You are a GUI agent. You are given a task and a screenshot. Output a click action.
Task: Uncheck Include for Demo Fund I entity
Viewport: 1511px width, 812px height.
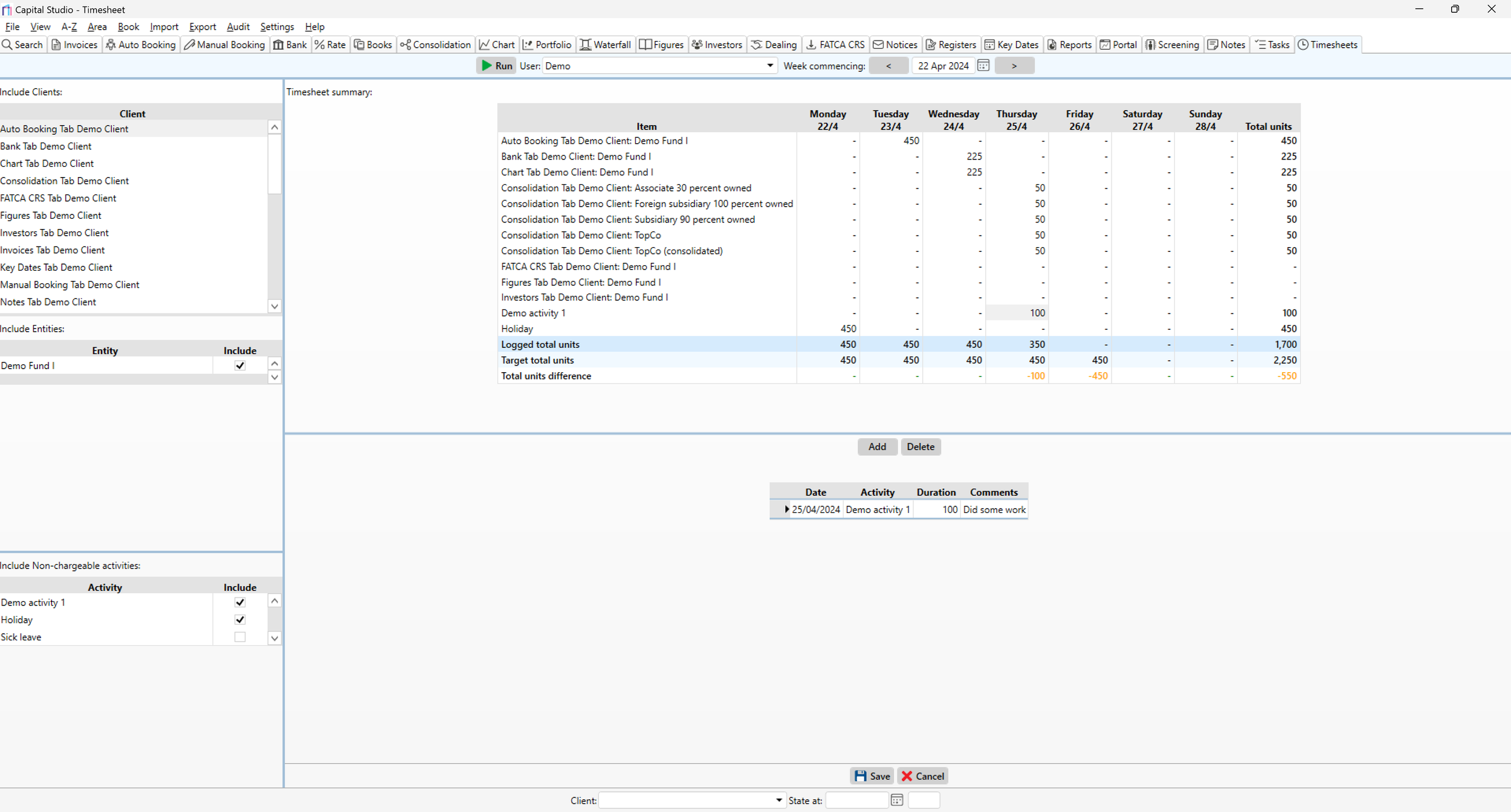240,365
